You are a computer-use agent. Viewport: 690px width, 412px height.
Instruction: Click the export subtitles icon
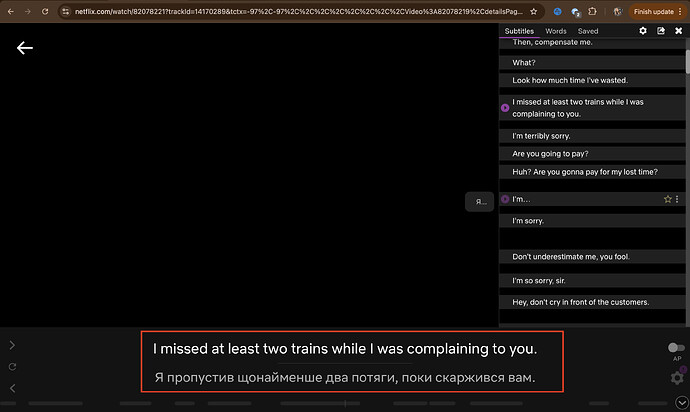(661, 31)
